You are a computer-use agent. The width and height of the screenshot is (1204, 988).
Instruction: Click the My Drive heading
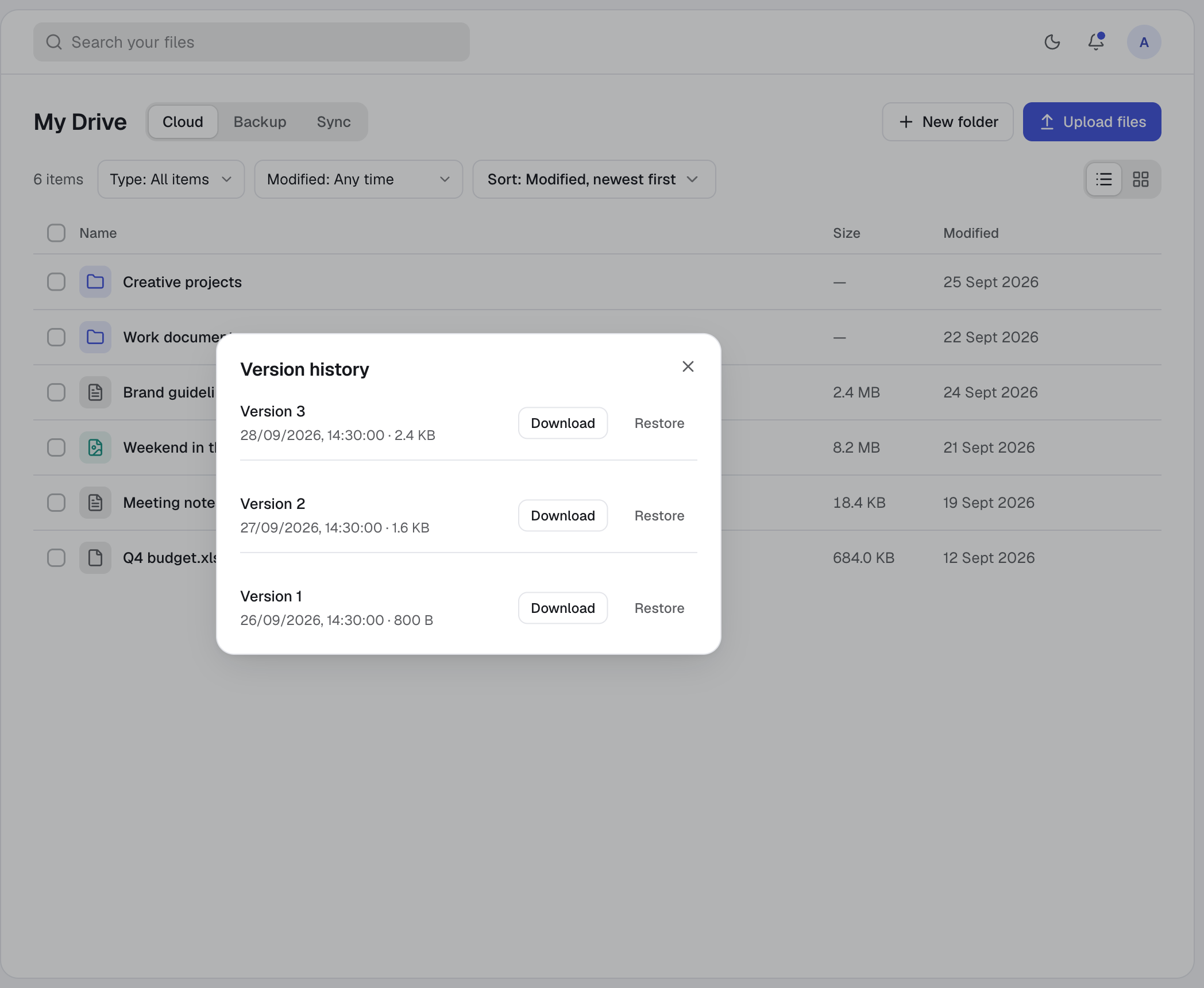tap(80, 122)
